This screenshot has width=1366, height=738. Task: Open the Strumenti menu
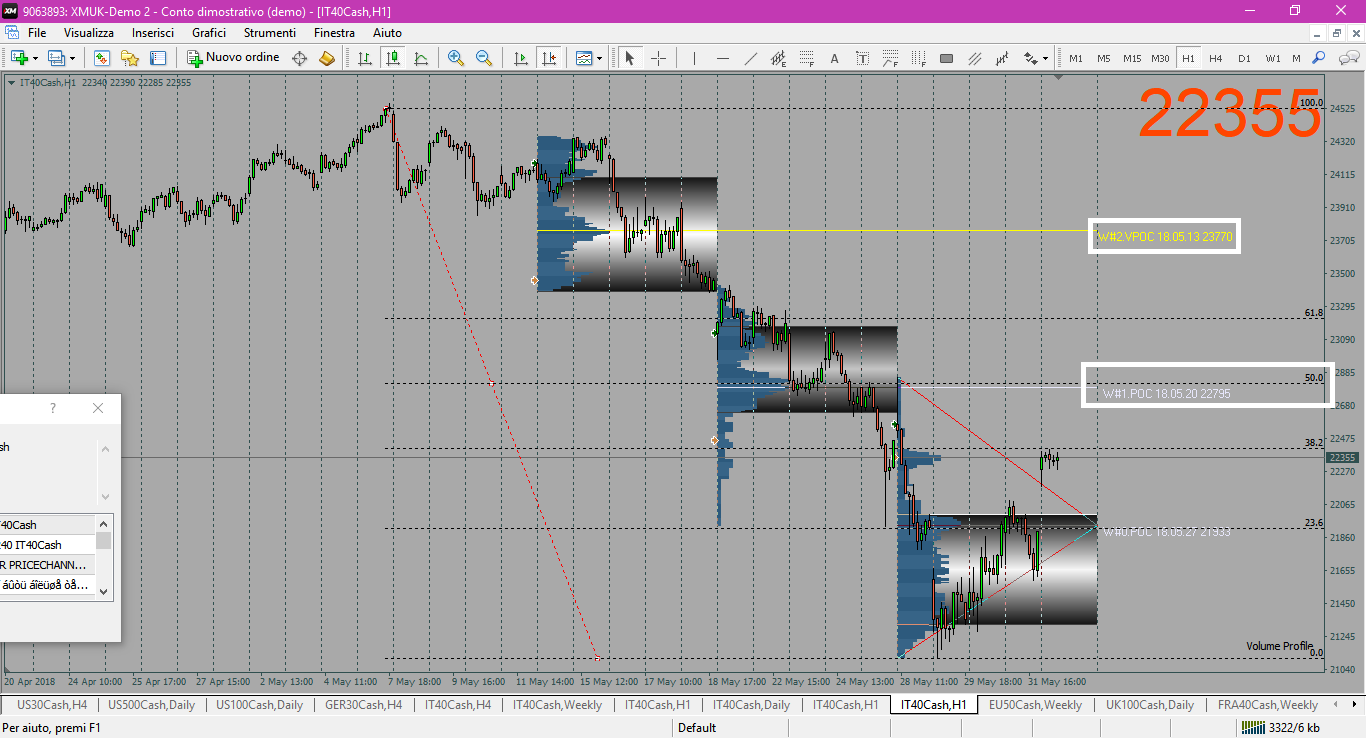point(269,33)
